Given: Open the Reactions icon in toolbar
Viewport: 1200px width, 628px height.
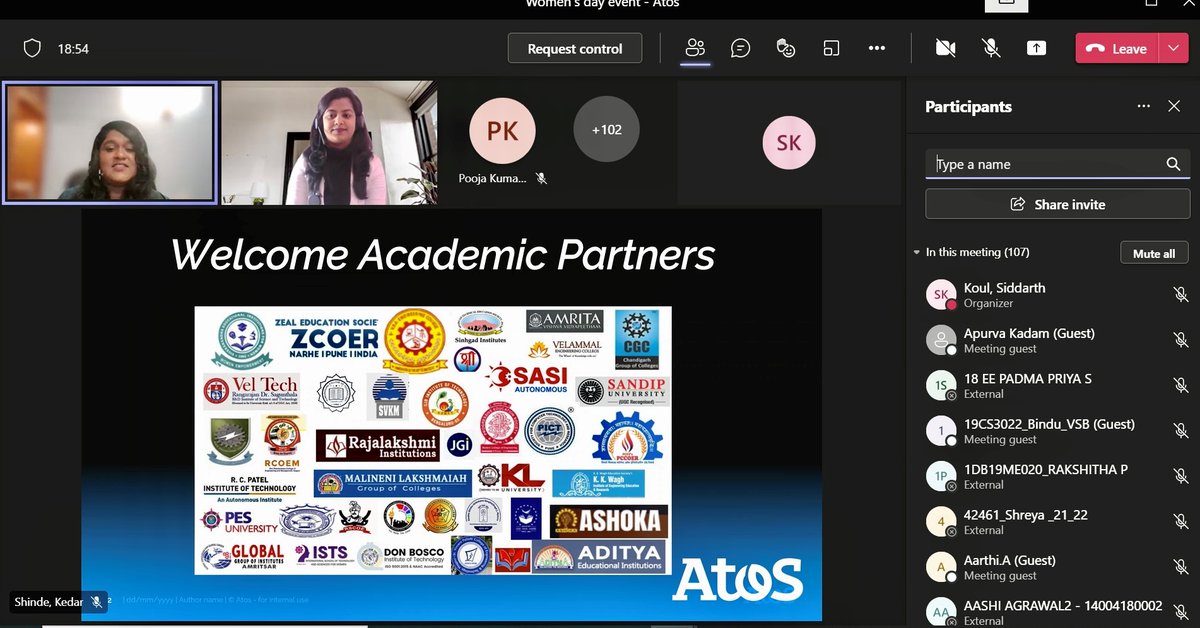Looking at the screenshot, I should coord(786,48).
